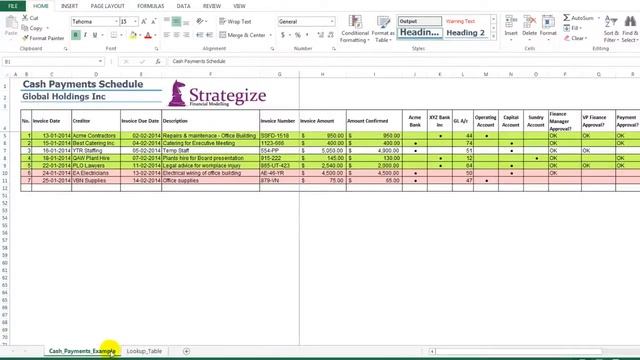Add a new sheet with plus button
The image size is (640, 360).
(186, 351)
